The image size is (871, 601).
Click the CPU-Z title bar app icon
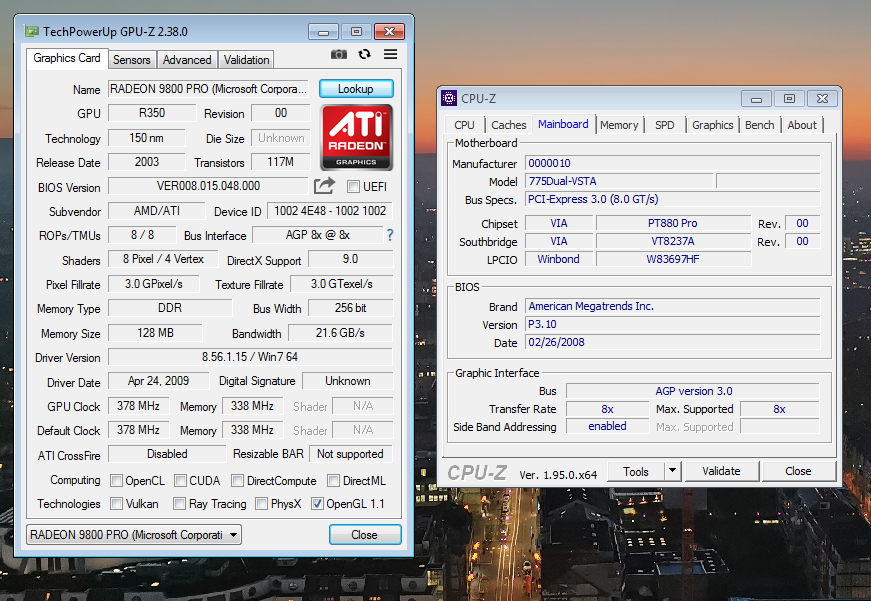pyautogui.click(x=449, y=98)
